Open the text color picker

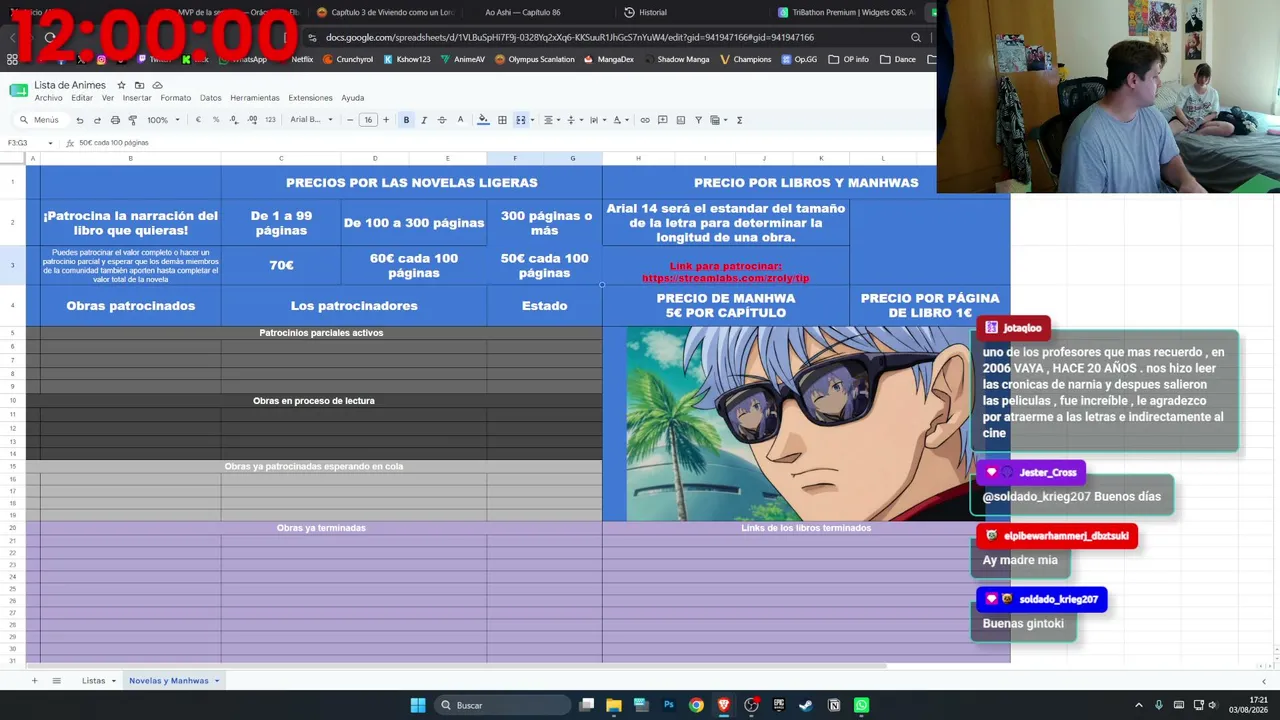460,120
